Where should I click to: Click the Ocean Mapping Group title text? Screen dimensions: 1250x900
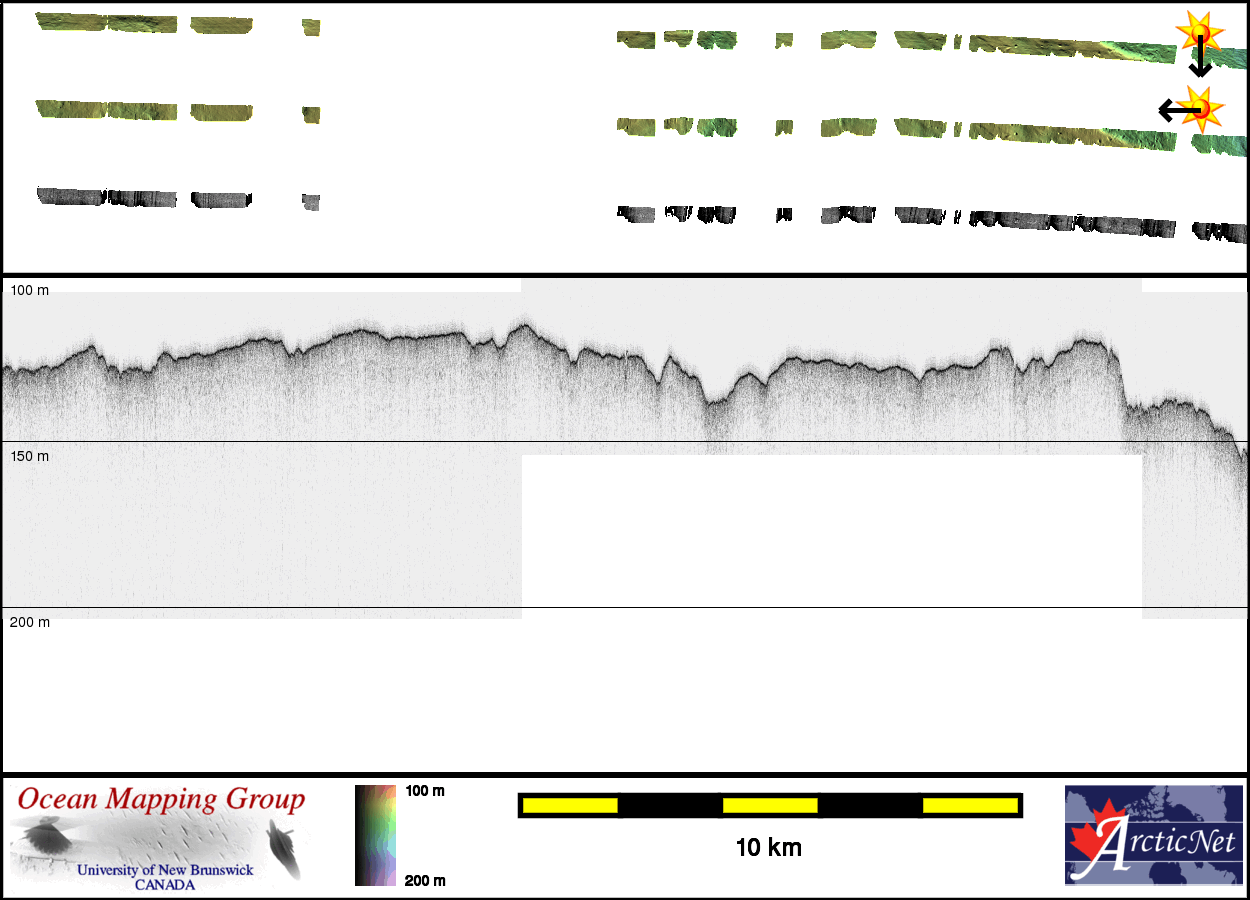point(161,800)
